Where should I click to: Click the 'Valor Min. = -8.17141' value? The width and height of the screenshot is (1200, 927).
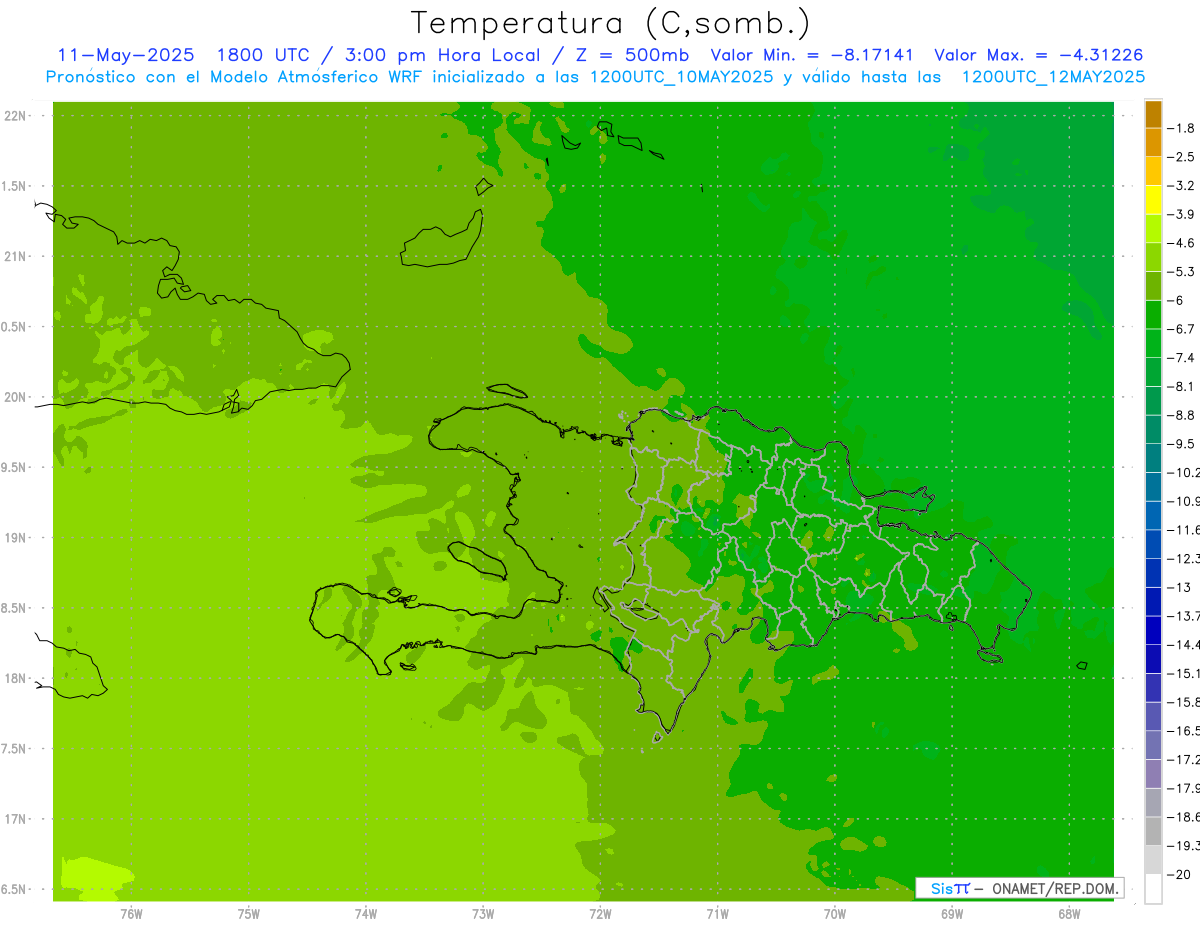pos(811,55)
